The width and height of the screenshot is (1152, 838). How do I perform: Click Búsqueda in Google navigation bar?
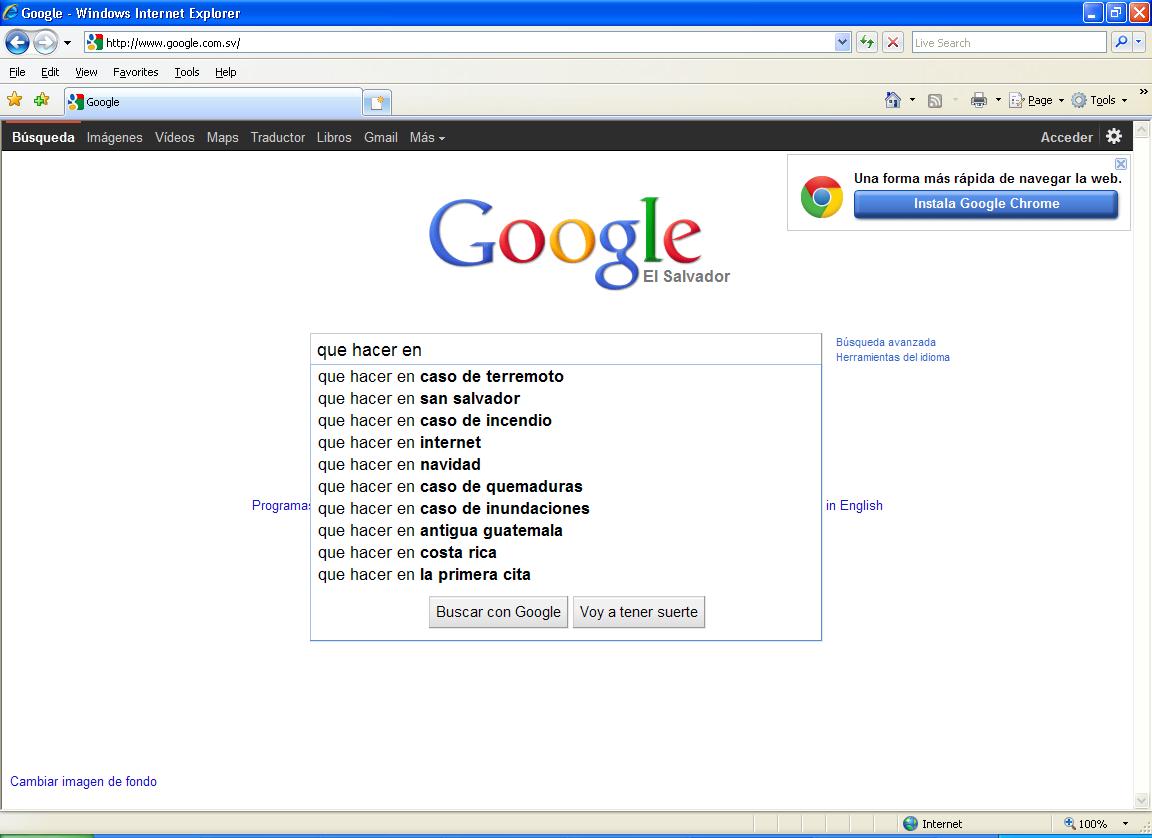[x=43, y=137]
